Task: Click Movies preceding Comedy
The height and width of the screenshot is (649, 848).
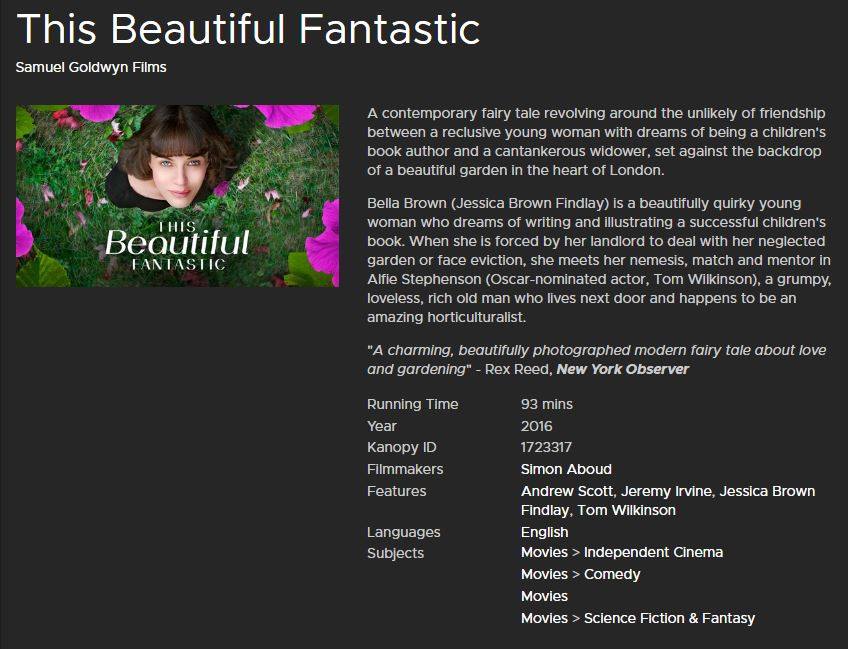Action: [544, 574]
